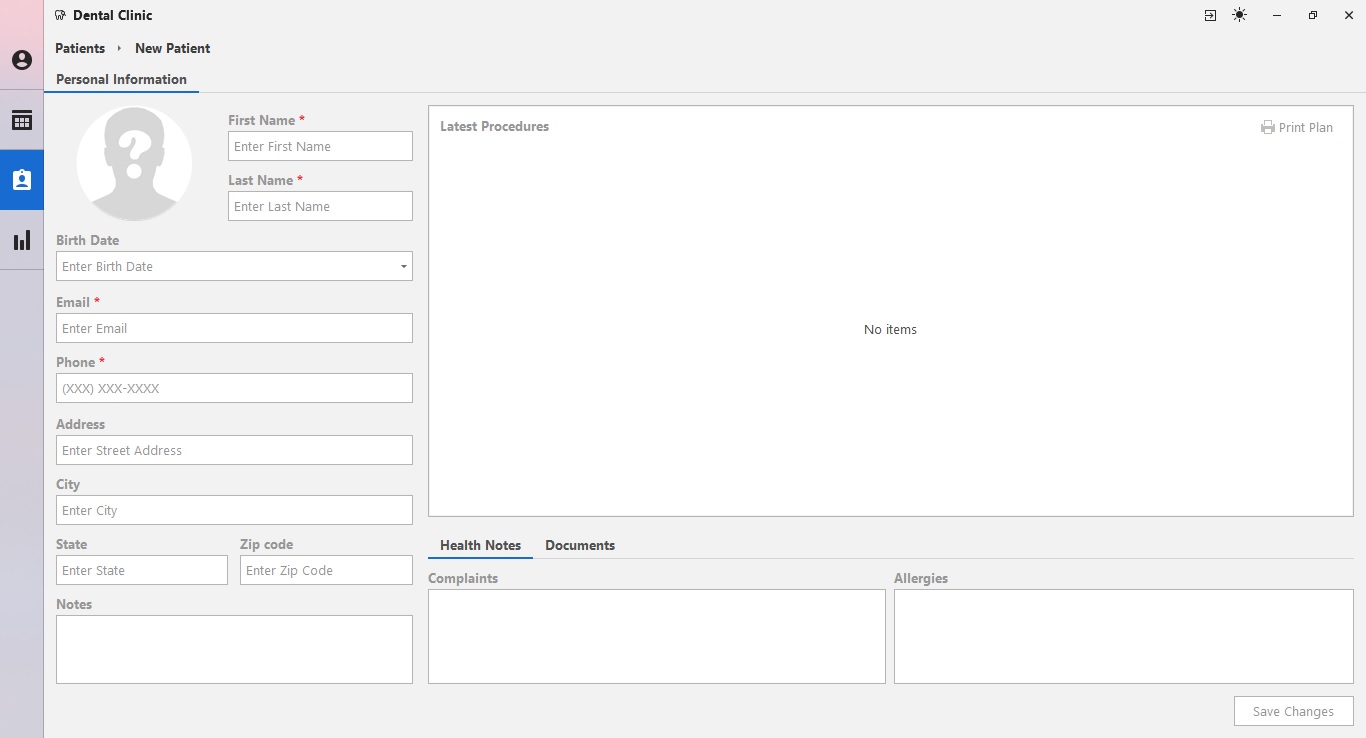Restore down the Dental Clinic window
This screenshot has height=738, width=1366.
point(1313,15)
